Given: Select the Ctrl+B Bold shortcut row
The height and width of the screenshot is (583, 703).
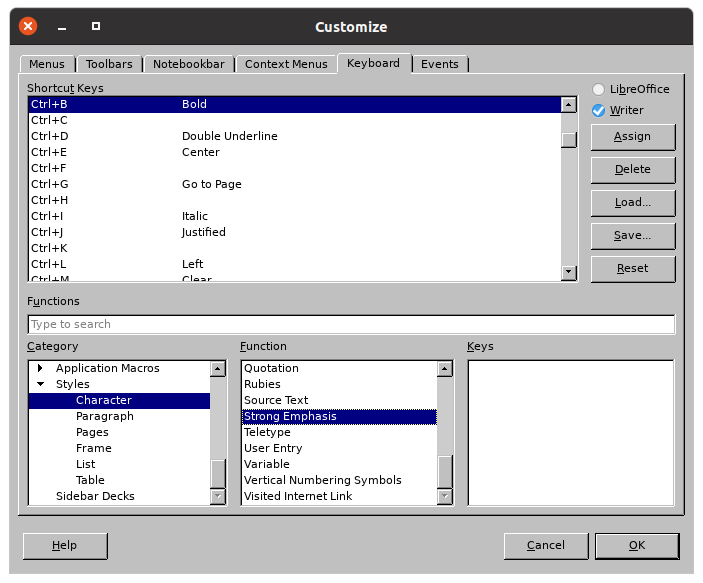Looking at the screenshot, I should (x=295, y=104).
